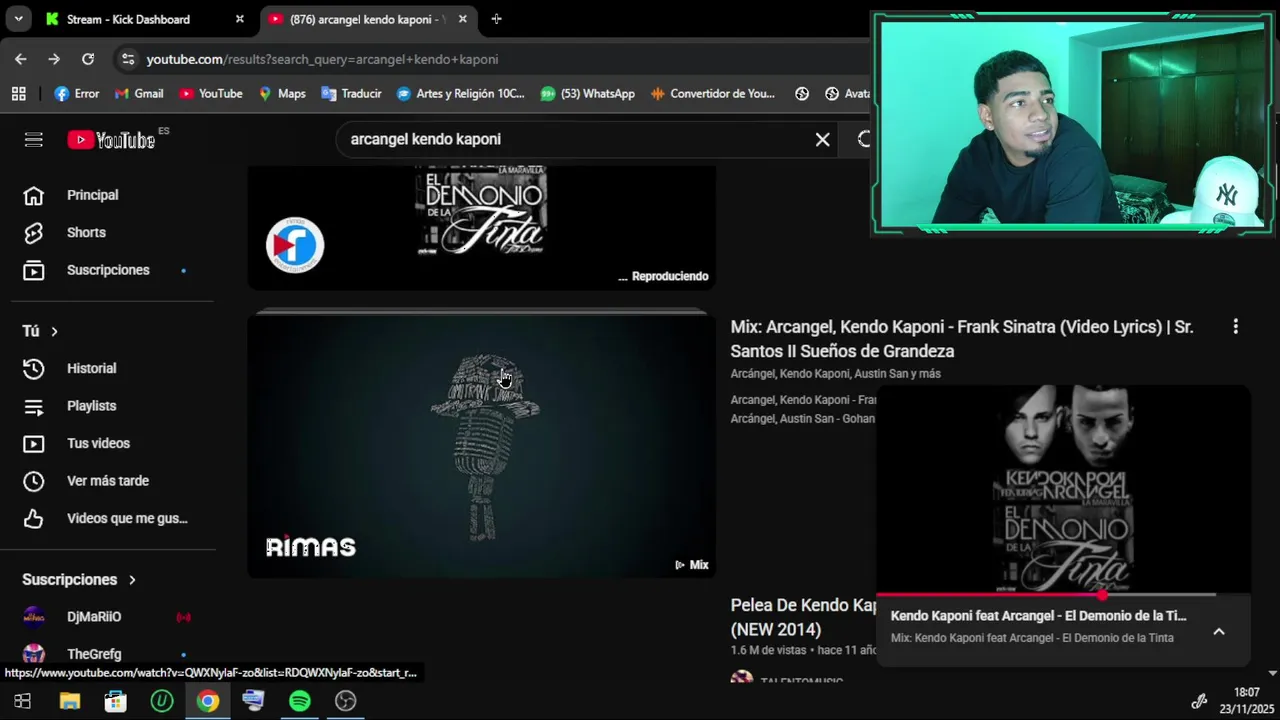Go back in browser history
The height and width of the screenshot is (720, 1280).
pos(21,59)
